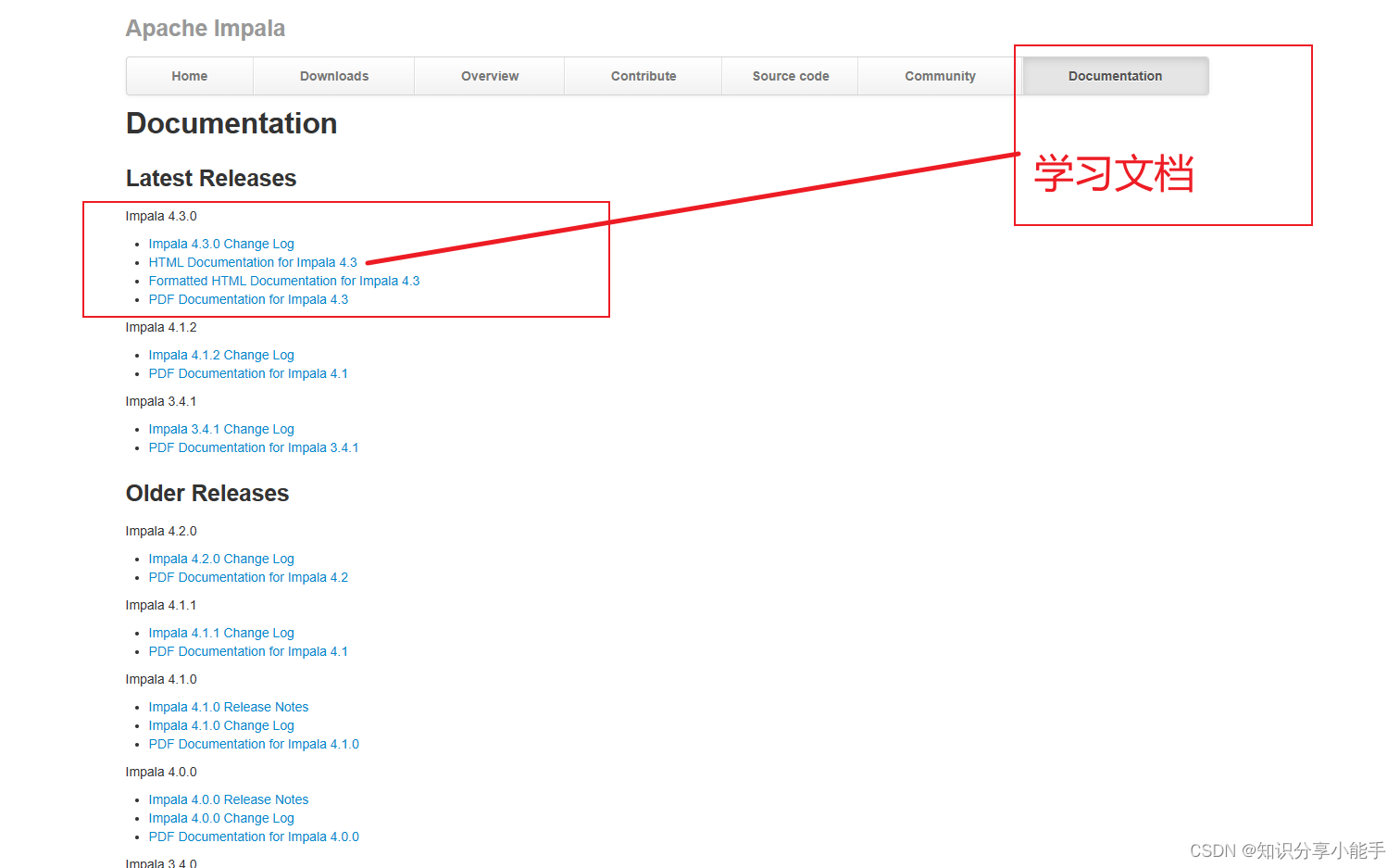Click the 'Impala 4.1.0' version label
This screenshot has width=1400, height=868.
click(161, 679)
